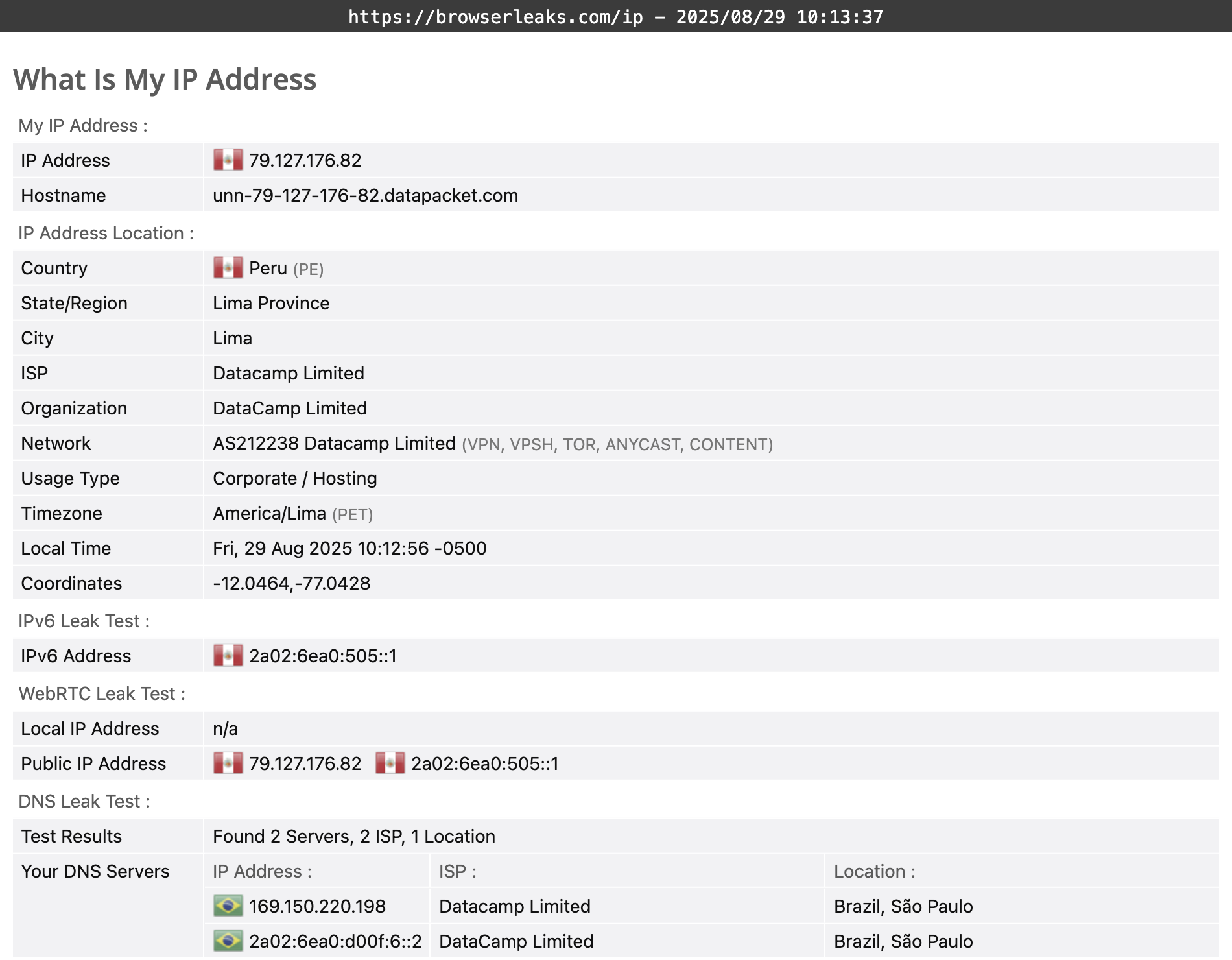
Task: Click the (PE) country code
Action: (x=309, y=269)
